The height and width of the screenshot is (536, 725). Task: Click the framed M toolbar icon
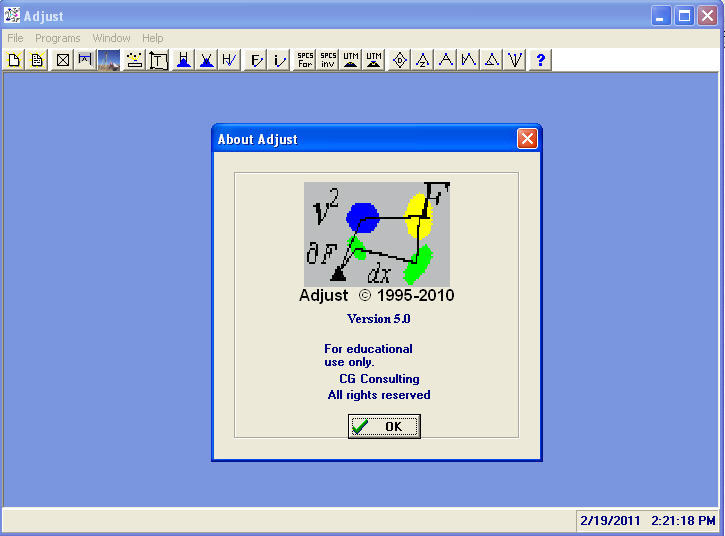coord(85,60)
